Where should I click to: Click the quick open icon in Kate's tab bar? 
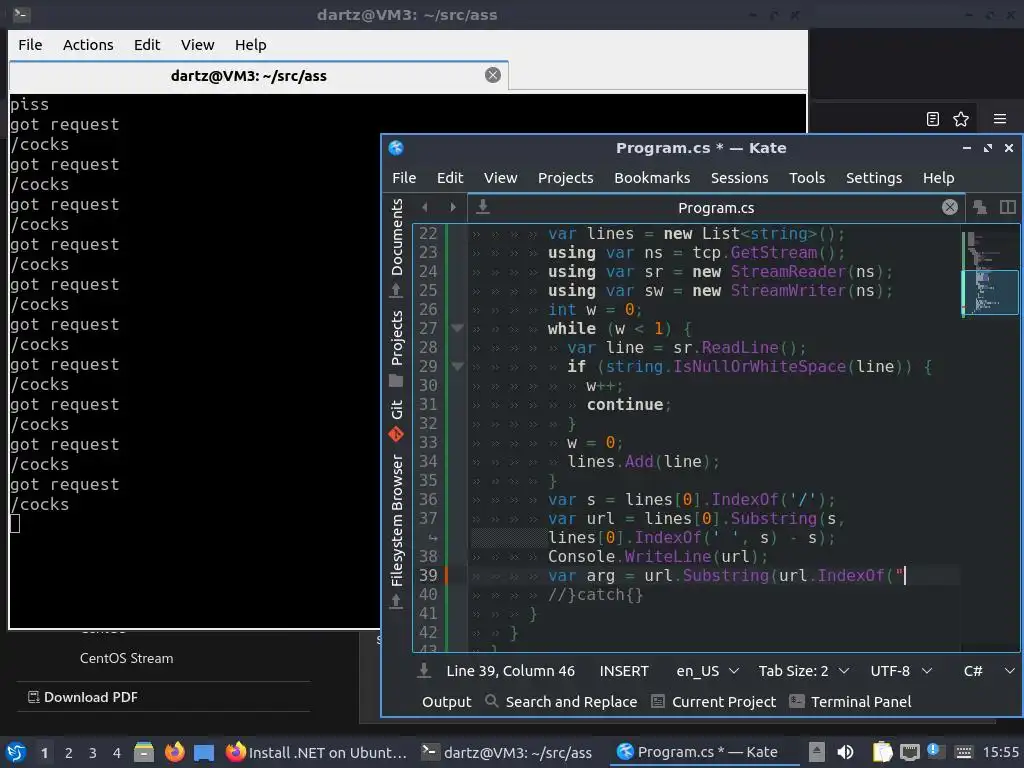pos(980,207)
